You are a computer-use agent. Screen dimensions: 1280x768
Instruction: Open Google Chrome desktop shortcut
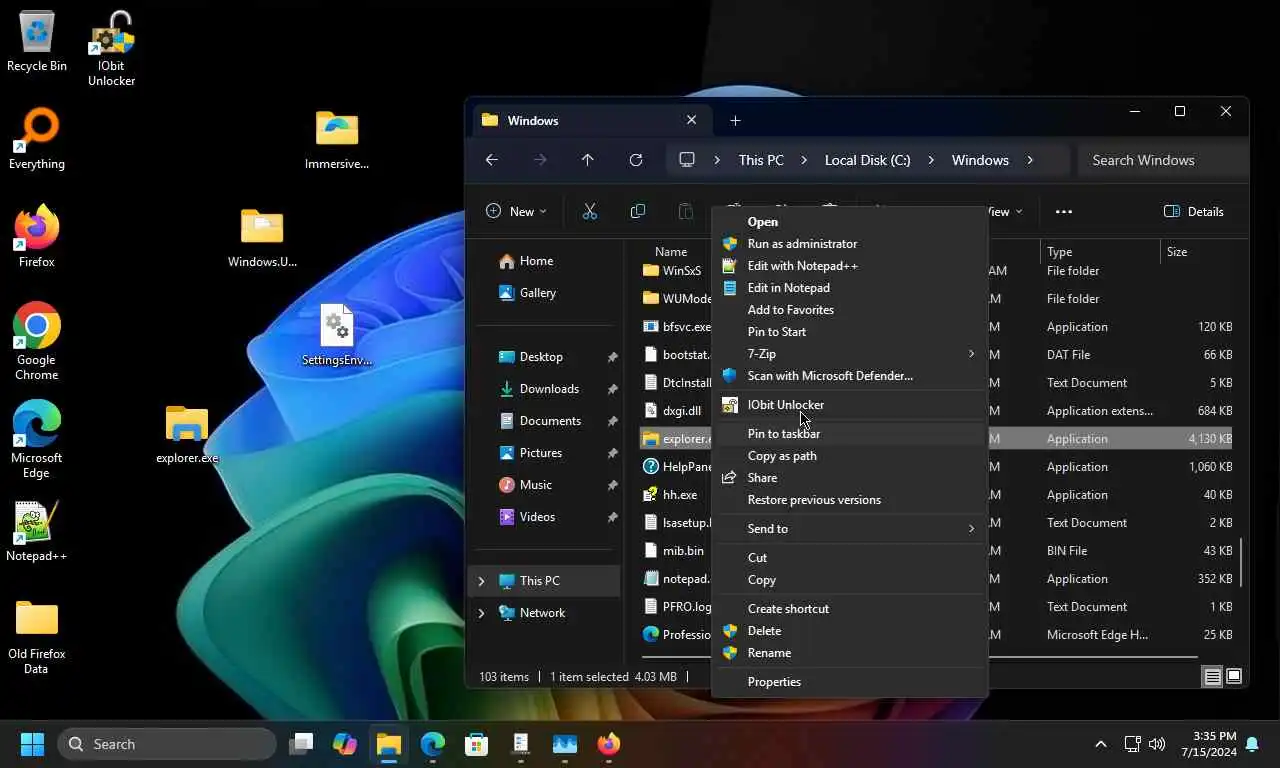tap(36, 341)
